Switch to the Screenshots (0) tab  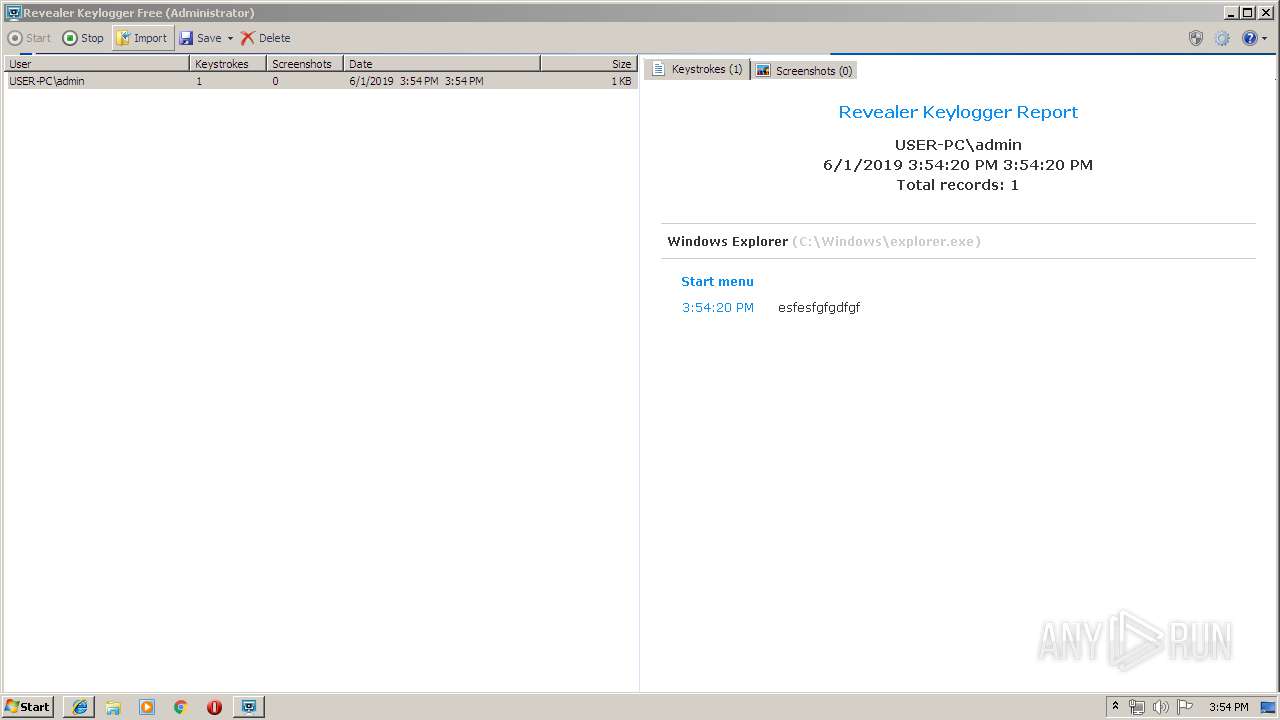coord(804,70)
